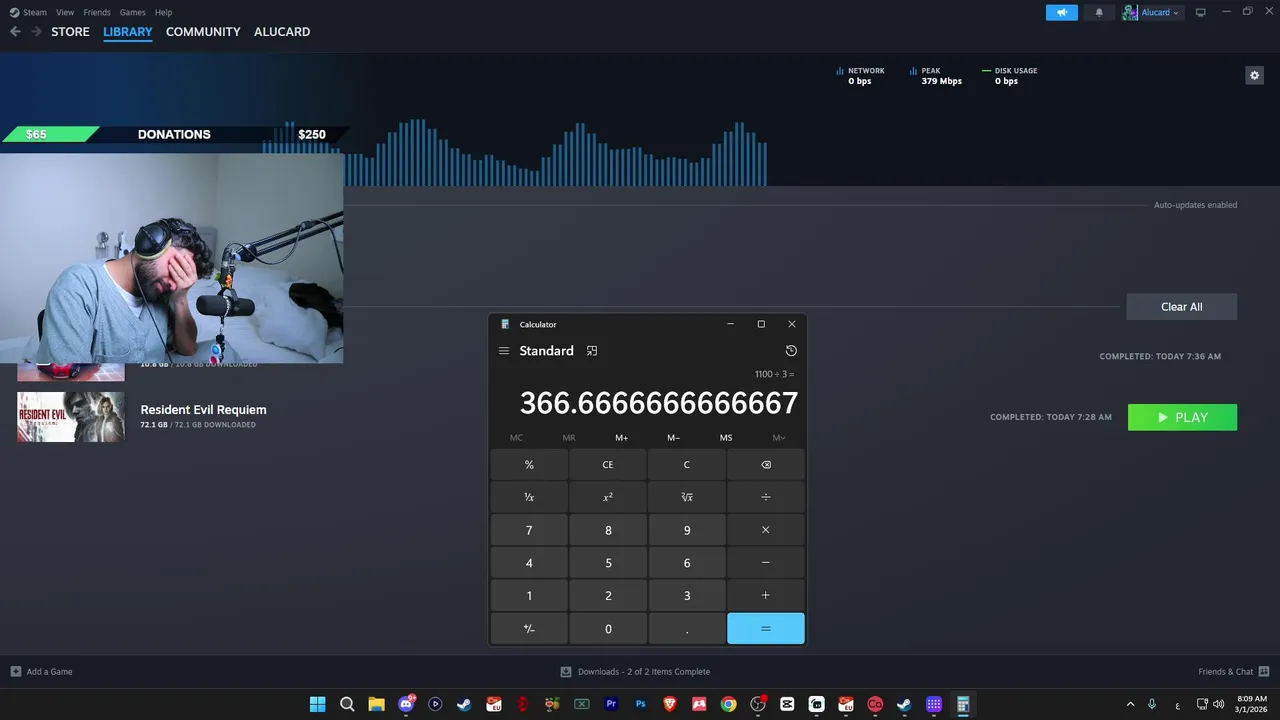The image size is (1280, 720).
Task: Open Friends & Chat
Action: [x=1234, y=672]
